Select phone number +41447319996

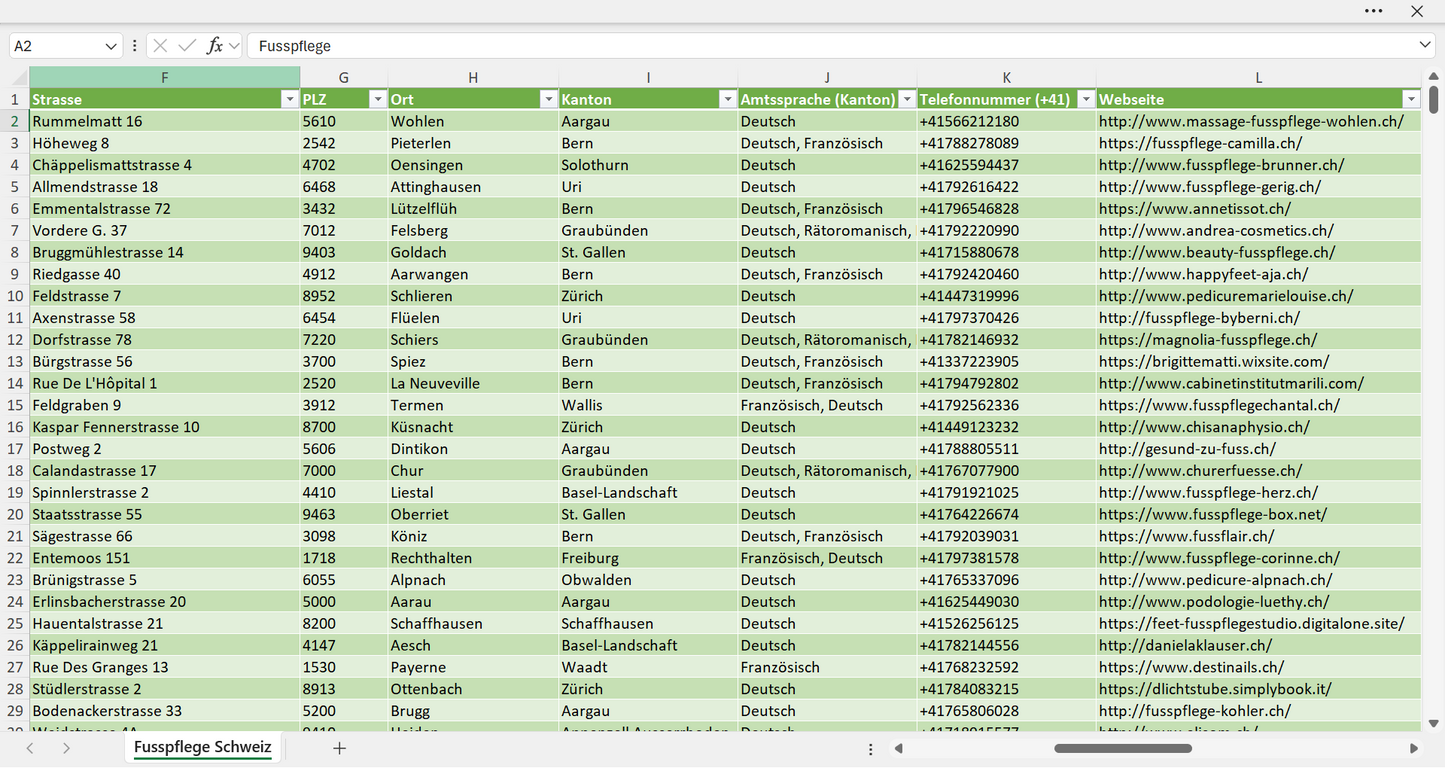(1007, 296)
